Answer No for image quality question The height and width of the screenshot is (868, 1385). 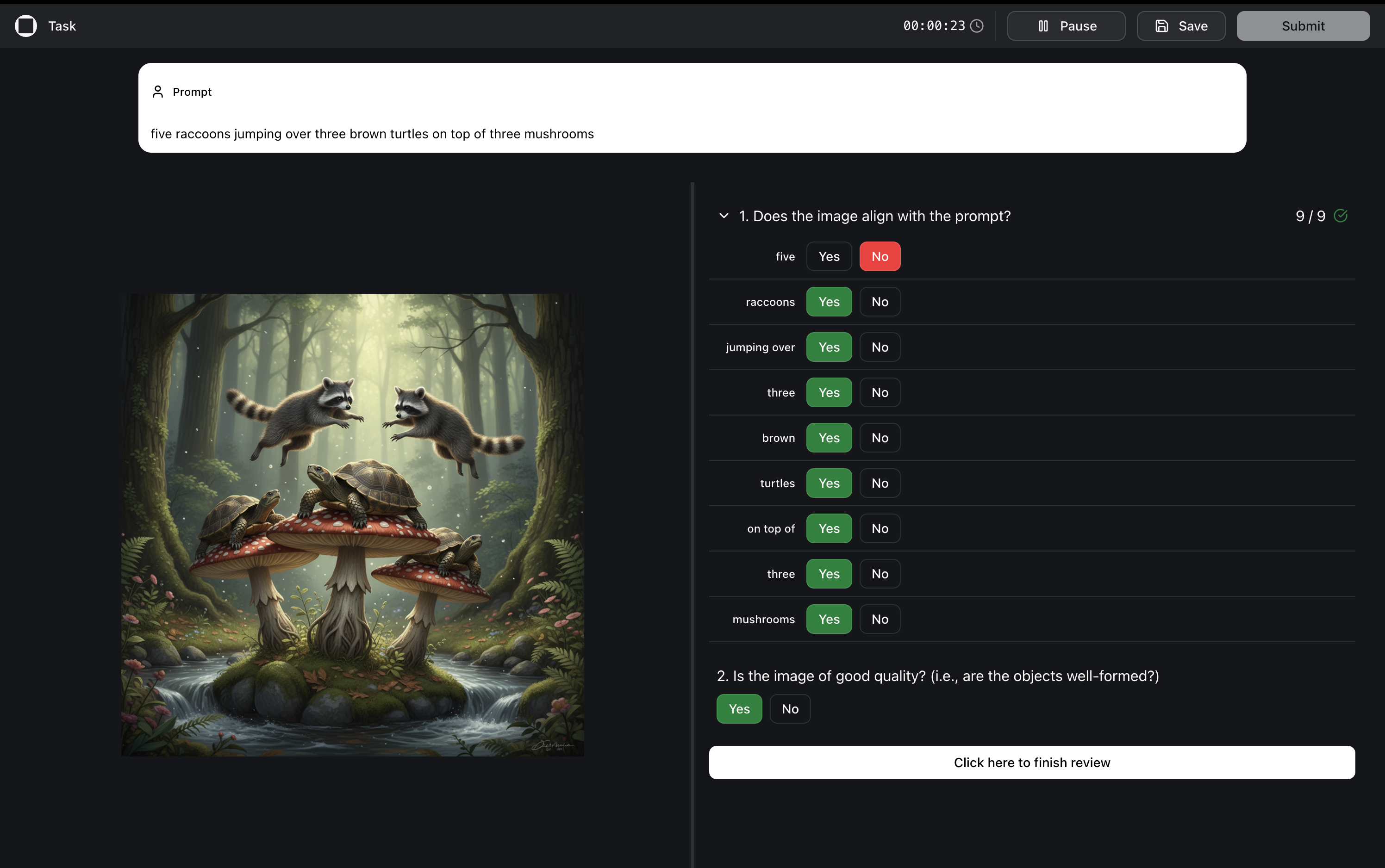[x=790, y=709]
